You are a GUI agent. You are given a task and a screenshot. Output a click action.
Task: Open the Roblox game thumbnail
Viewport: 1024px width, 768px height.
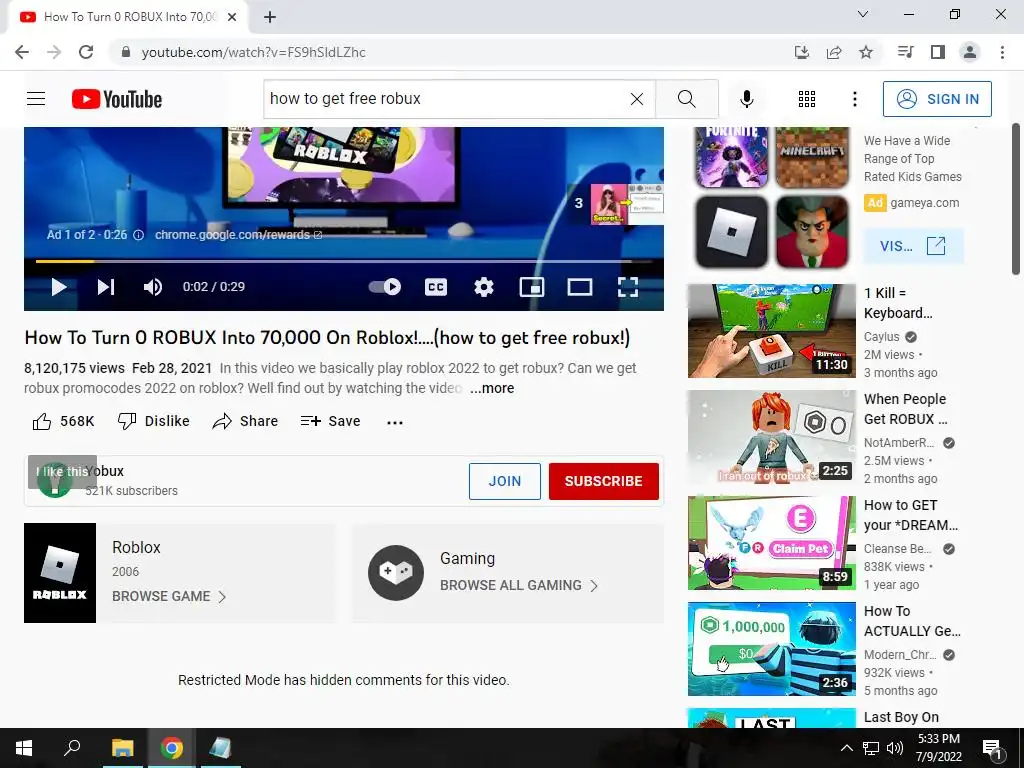pyautogui.click(x=60, y=573)
